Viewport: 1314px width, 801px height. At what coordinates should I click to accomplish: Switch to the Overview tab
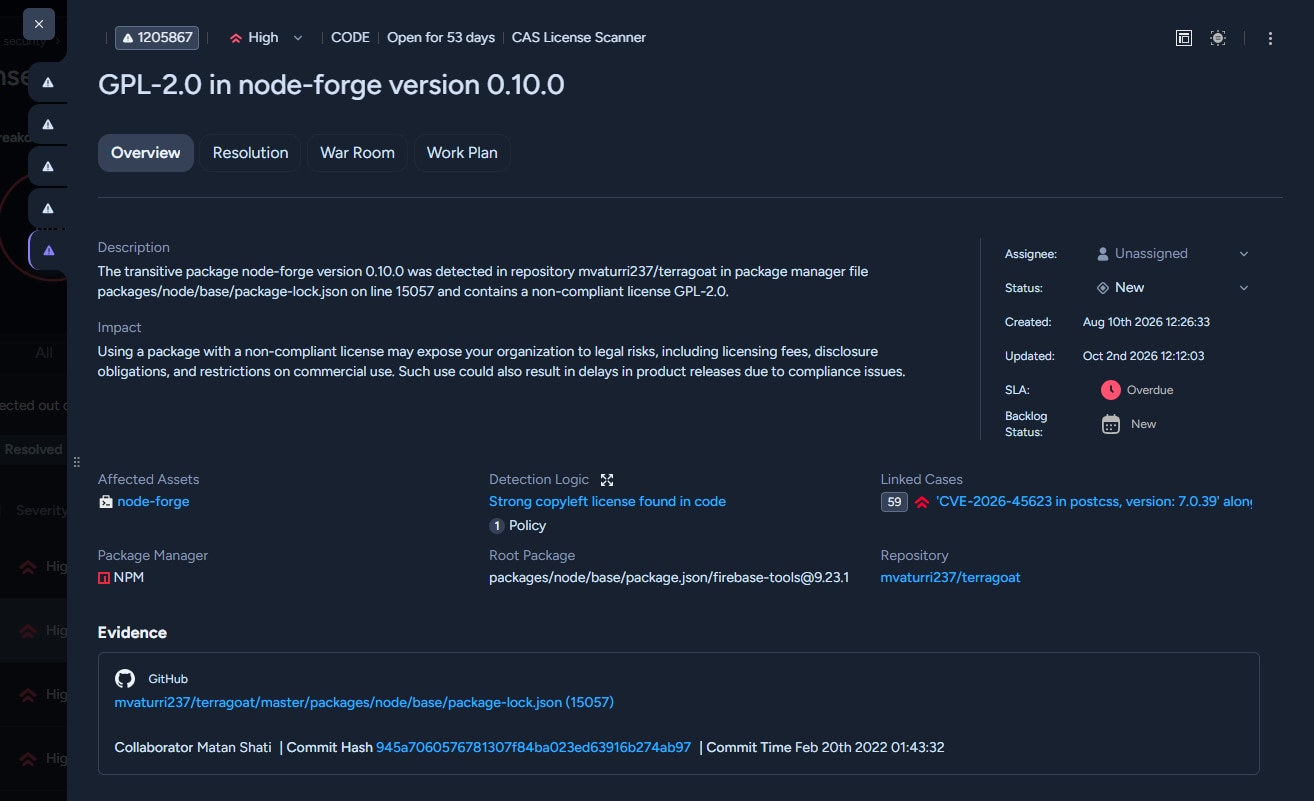146,153
